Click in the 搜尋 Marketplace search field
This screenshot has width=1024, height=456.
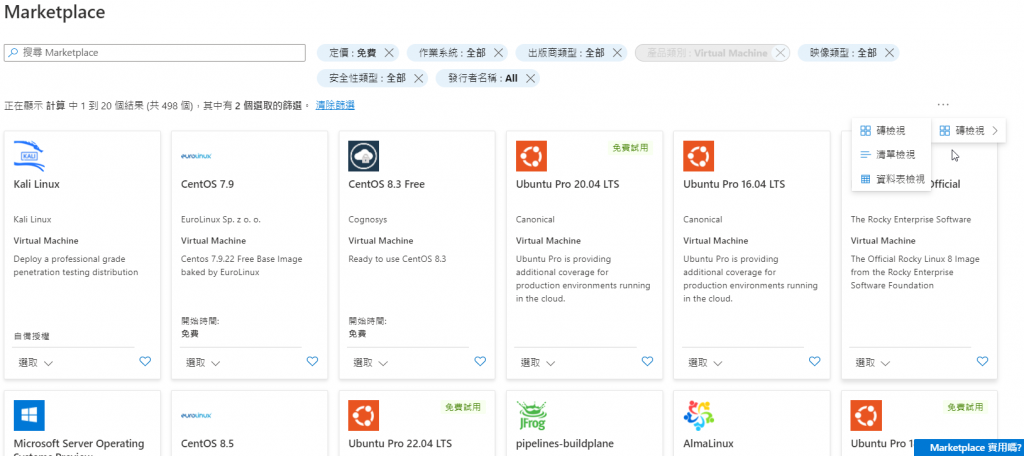coord(155,53)
